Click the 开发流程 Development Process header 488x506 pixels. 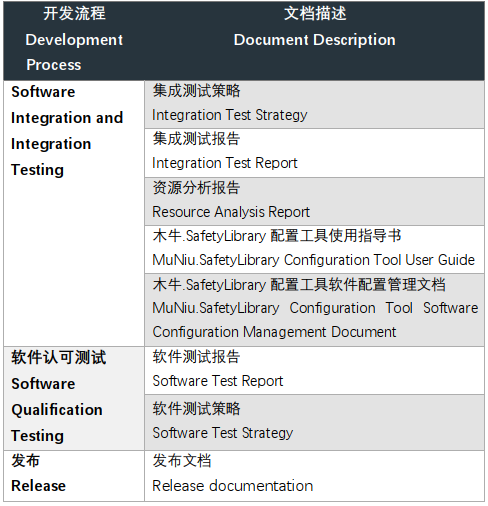coord(74,40)
